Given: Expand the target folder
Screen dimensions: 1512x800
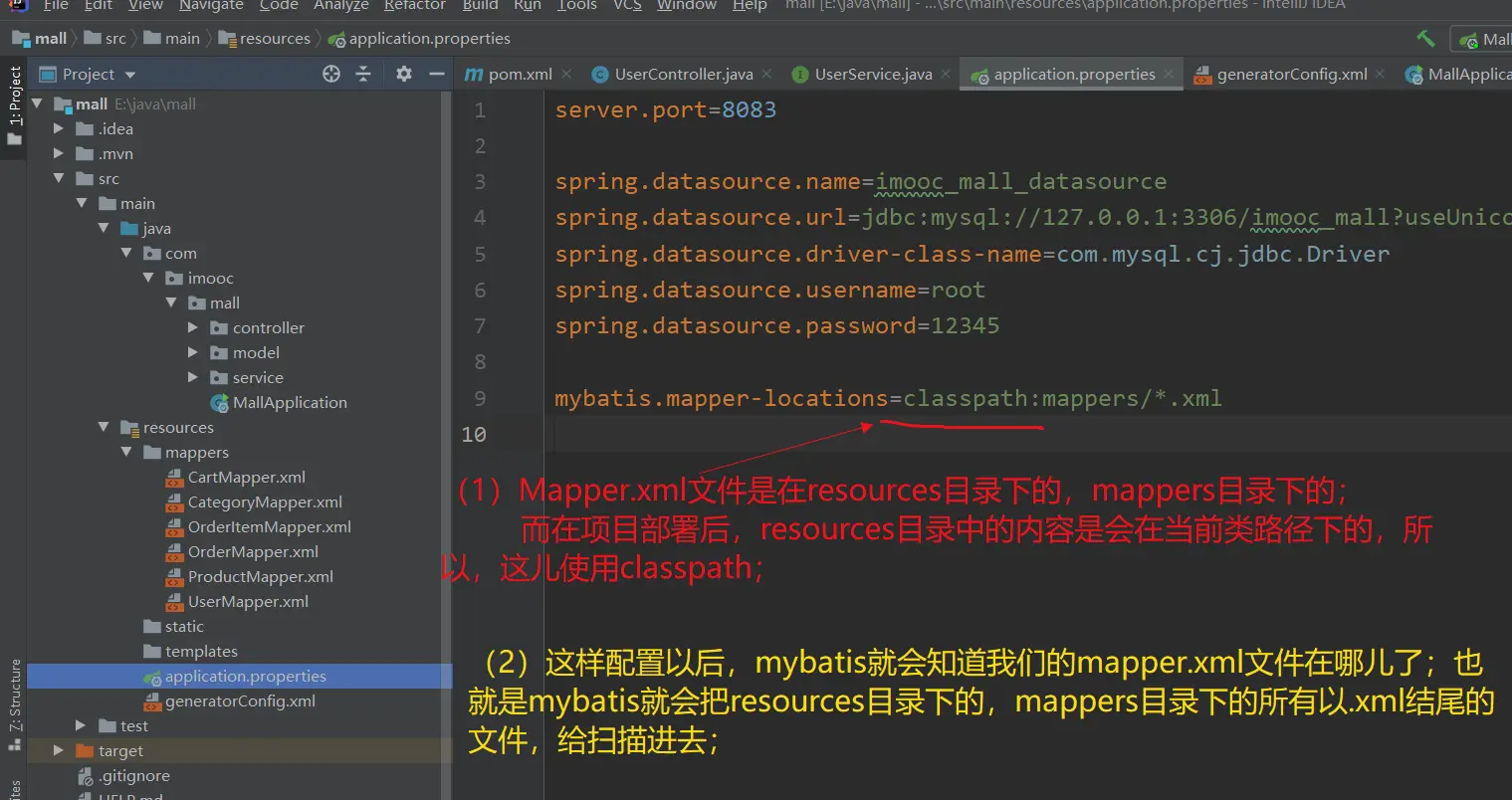Looking at the screenshot, I should [58, 750].
